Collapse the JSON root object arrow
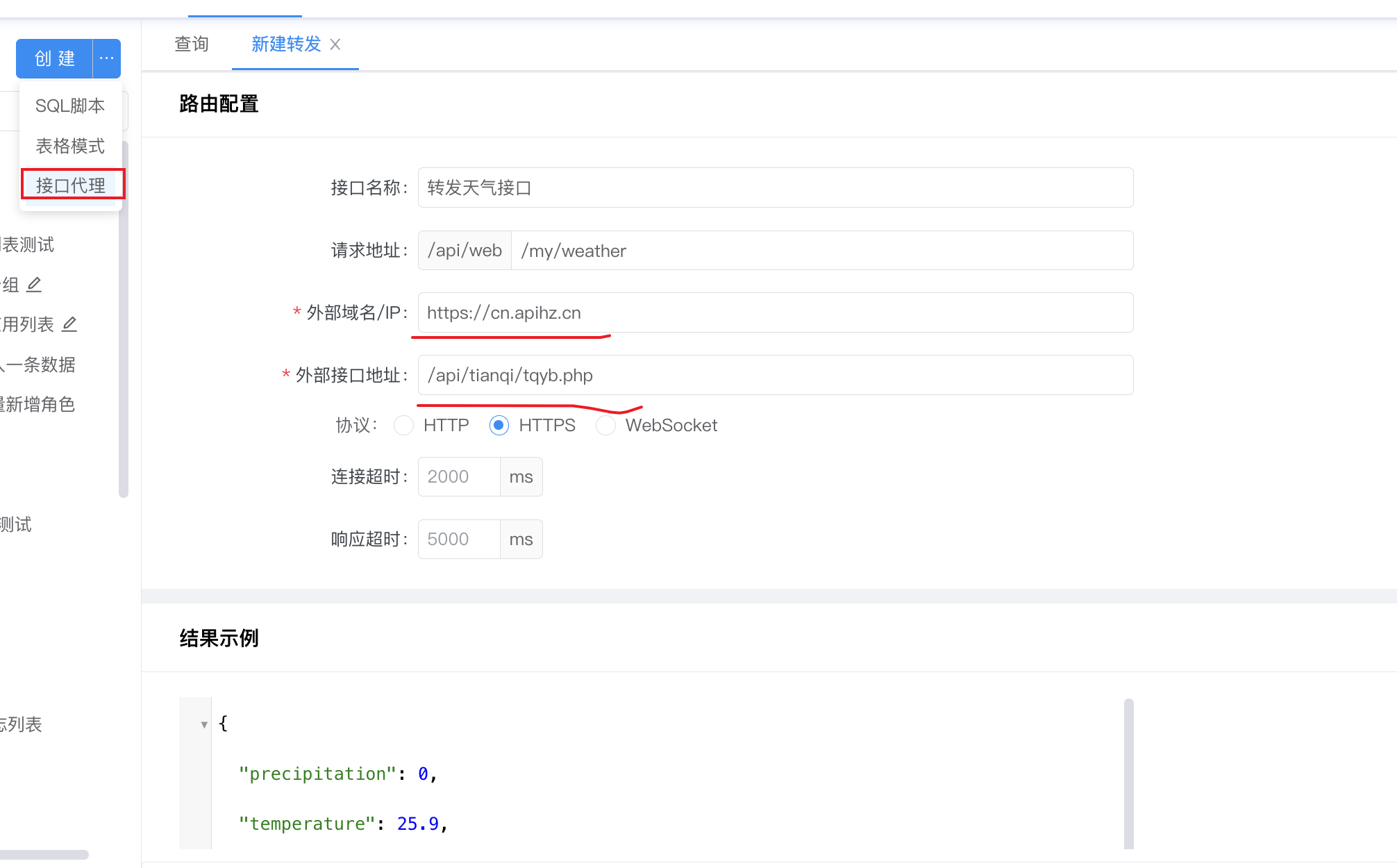Viewport: 1397px width, 868px height. 204,724
